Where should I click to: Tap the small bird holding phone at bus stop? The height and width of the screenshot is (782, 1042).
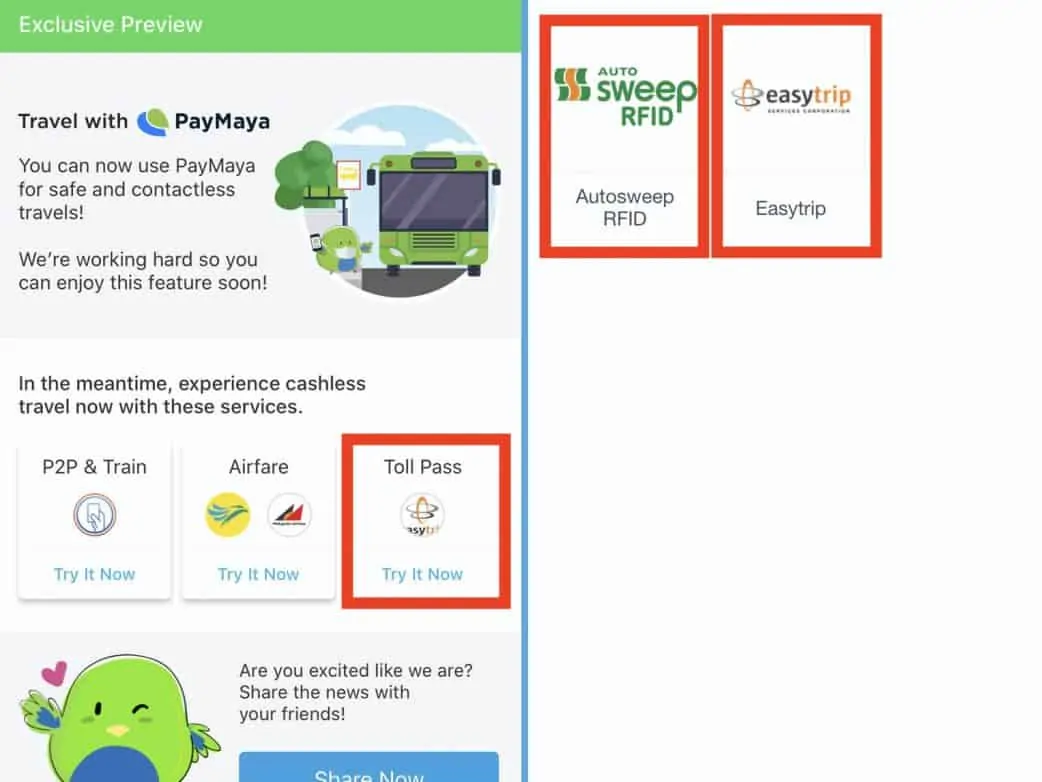(x=339, y=249)
